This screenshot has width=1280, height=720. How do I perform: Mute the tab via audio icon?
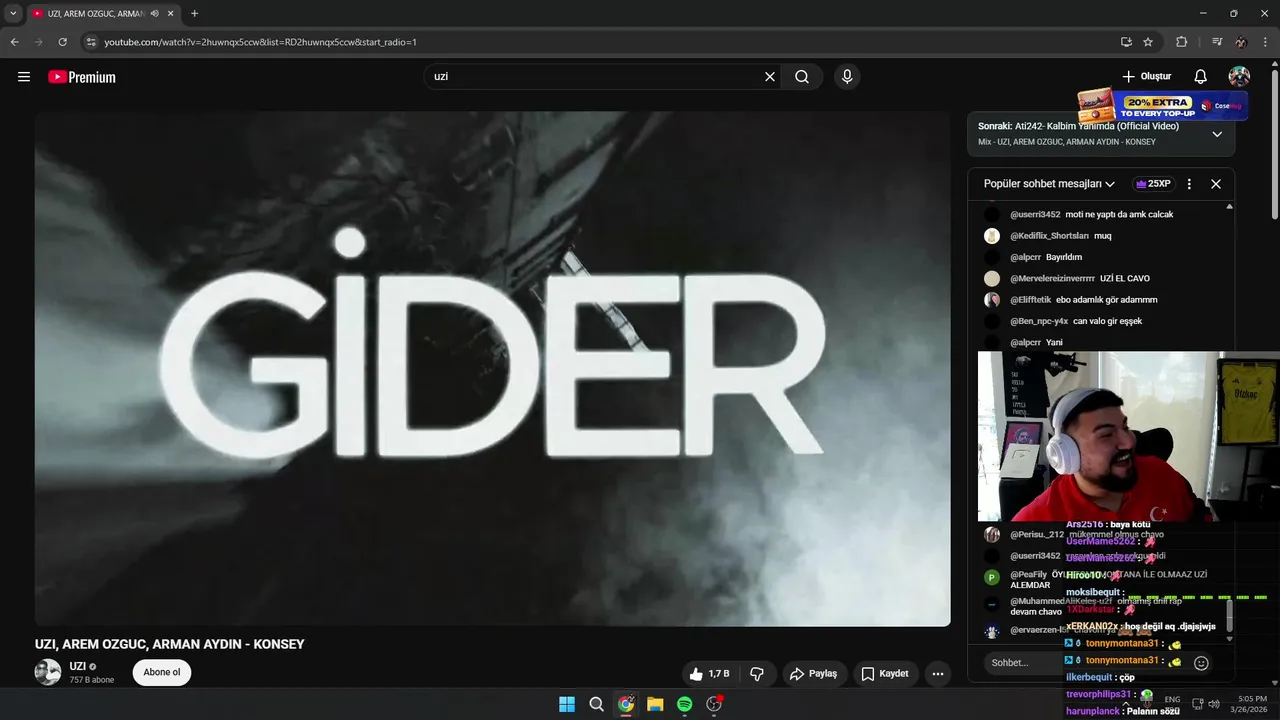click(154, 14)
